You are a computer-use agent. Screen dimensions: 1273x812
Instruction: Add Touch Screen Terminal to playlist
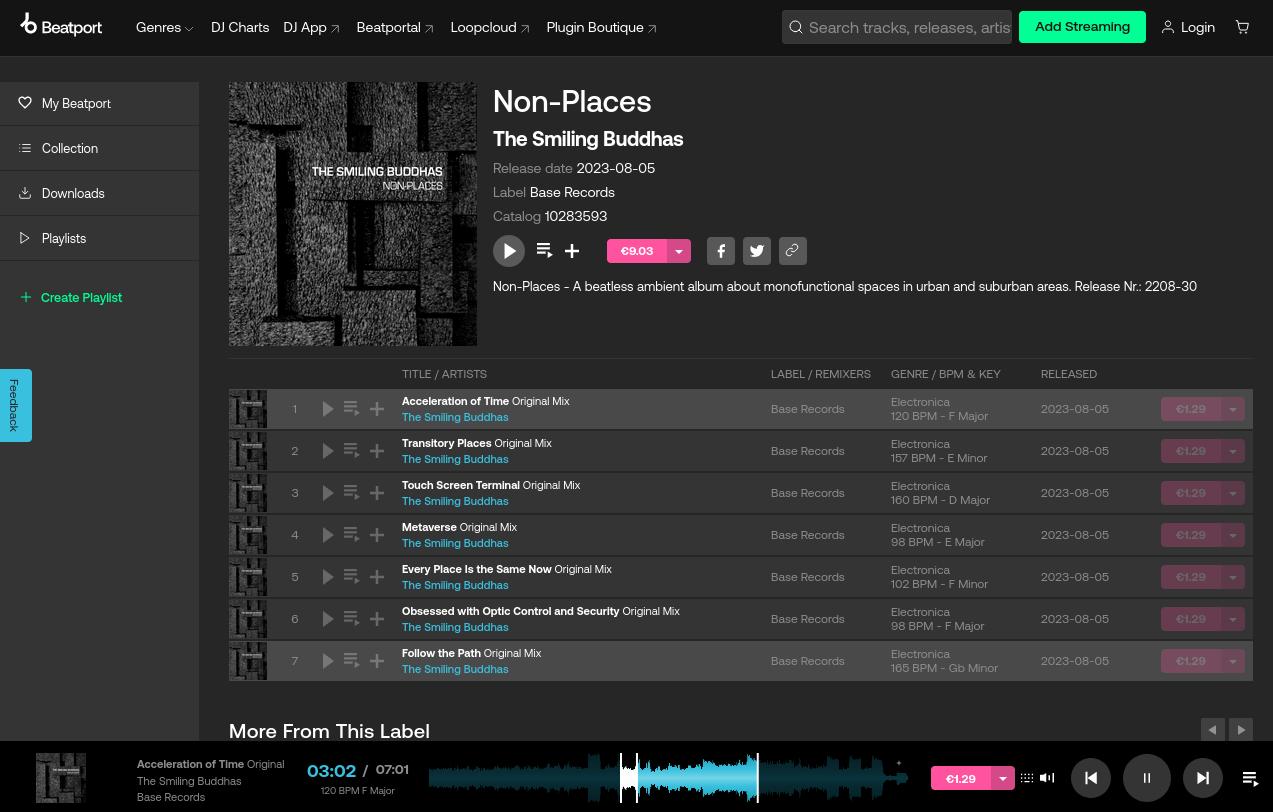point(377,493)
